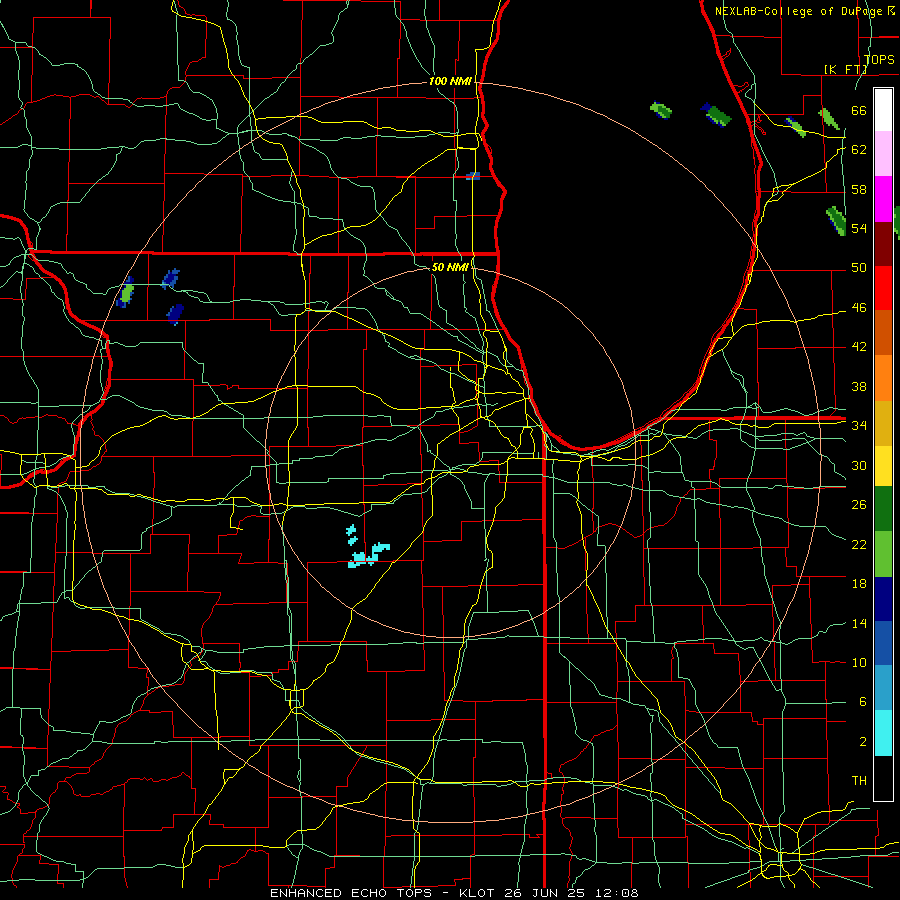Select the orange swatch near 38

coord(883,377)
